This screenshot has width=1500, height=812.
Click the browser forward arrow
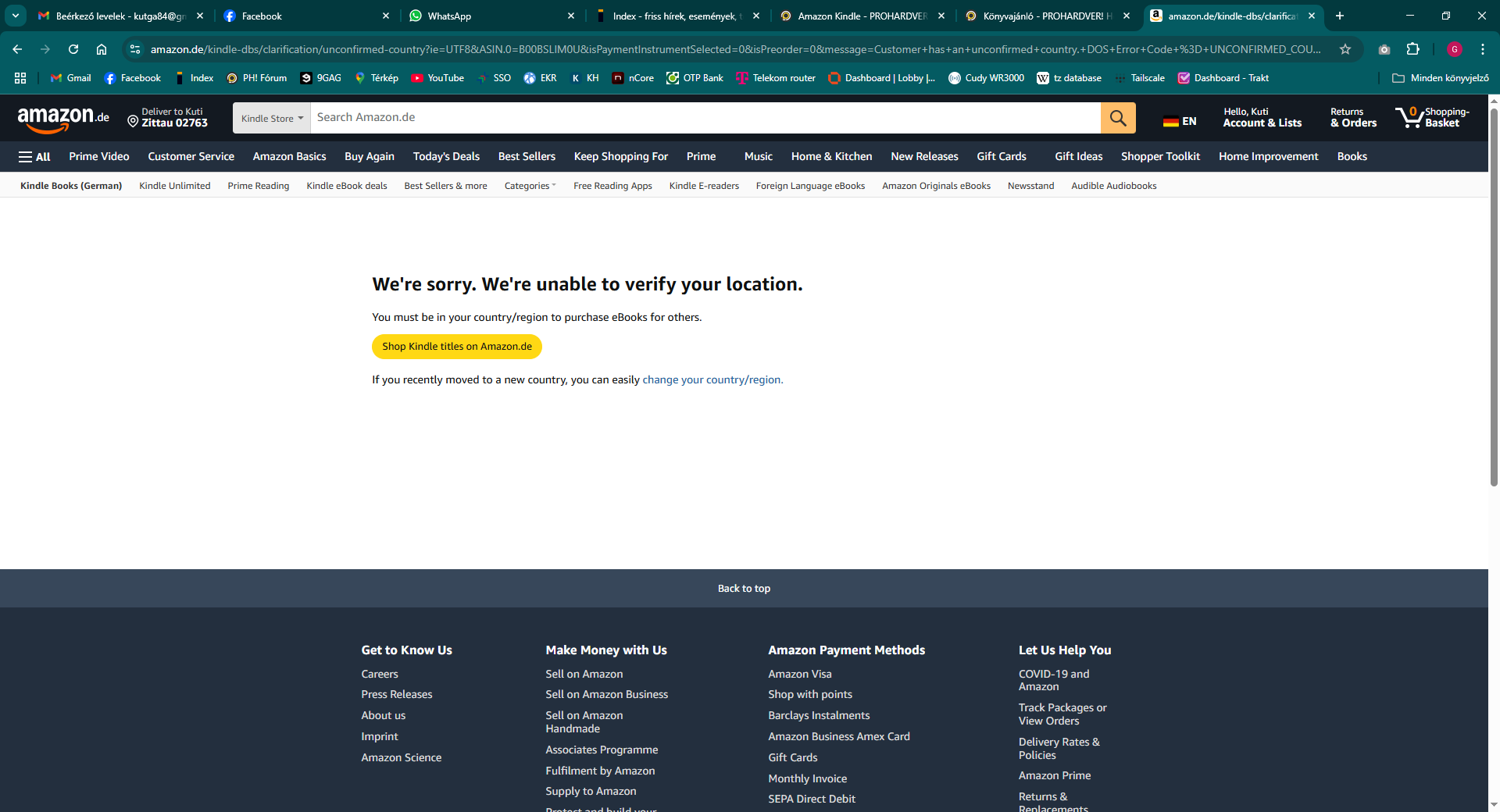click(45, 49)
